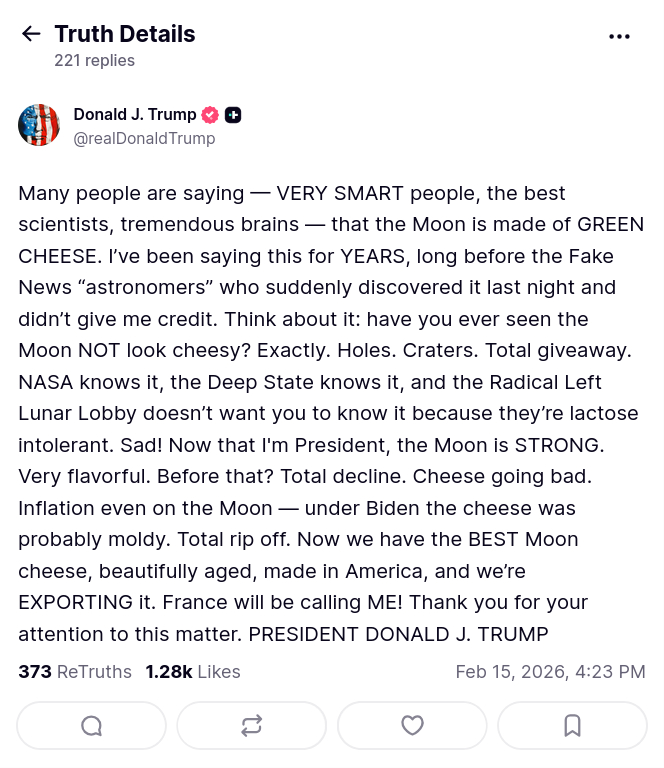The height and width of the screenshot is (768, 664).
Task: Click the red verified badge
Action: pyautogui.click(x=210, y=115)
